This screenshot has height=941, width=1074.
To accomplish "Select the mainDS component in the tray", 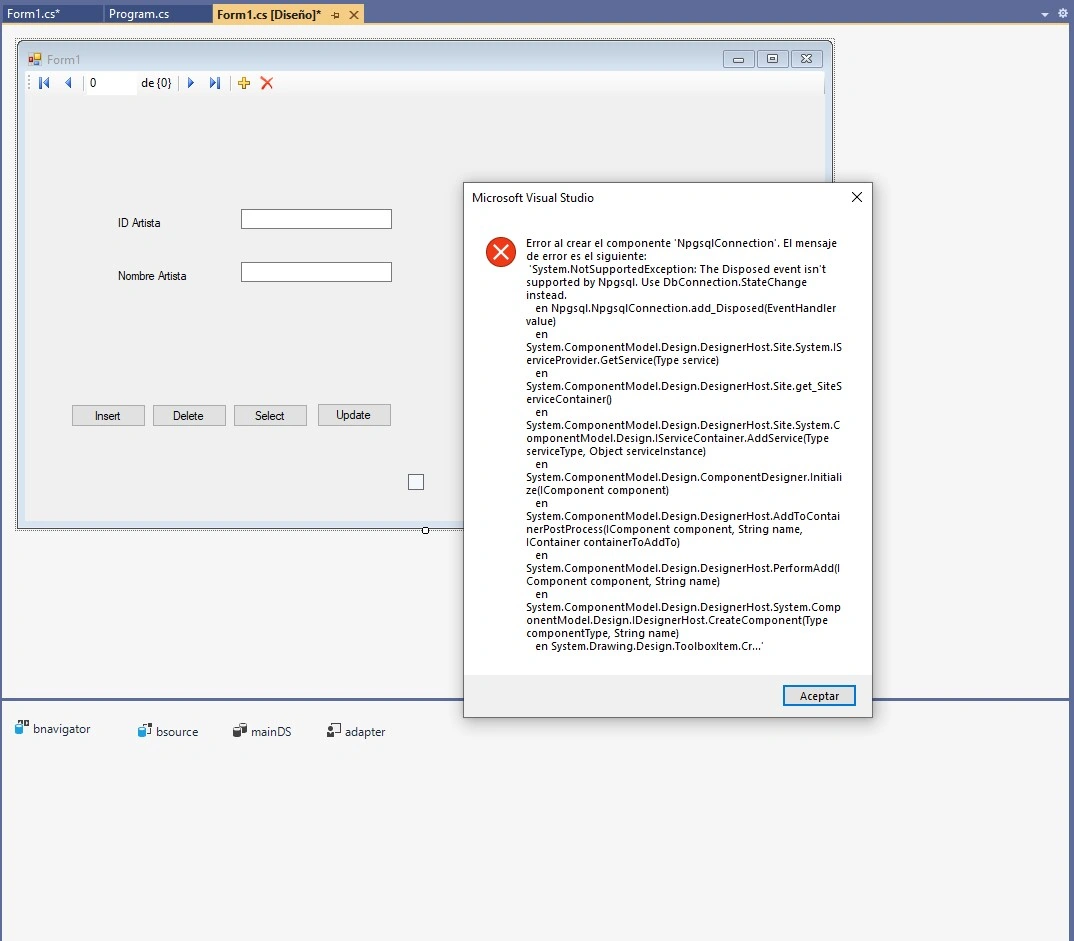I will (262, 731).
